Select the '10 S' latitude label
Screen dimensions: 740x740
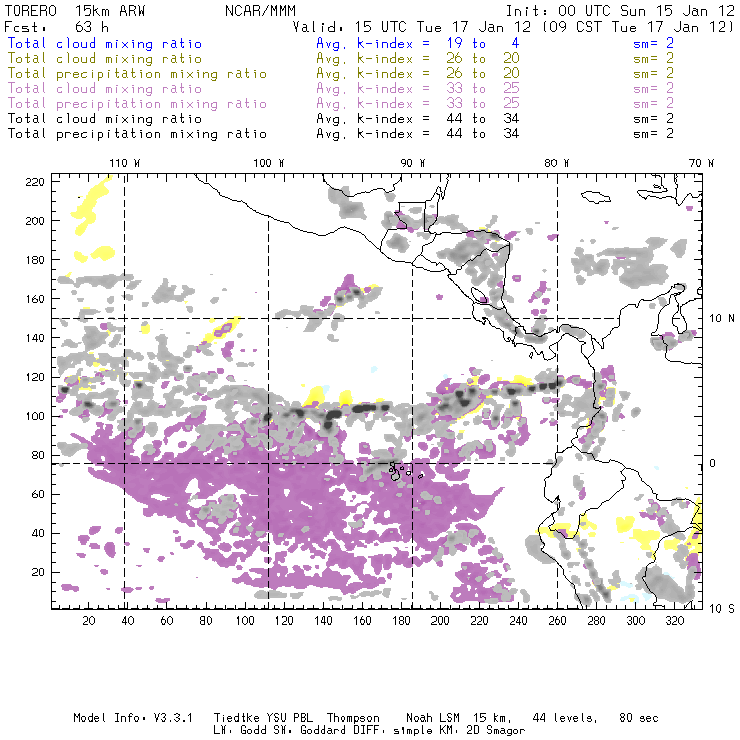pyautogui.click(x=722, y=608)
